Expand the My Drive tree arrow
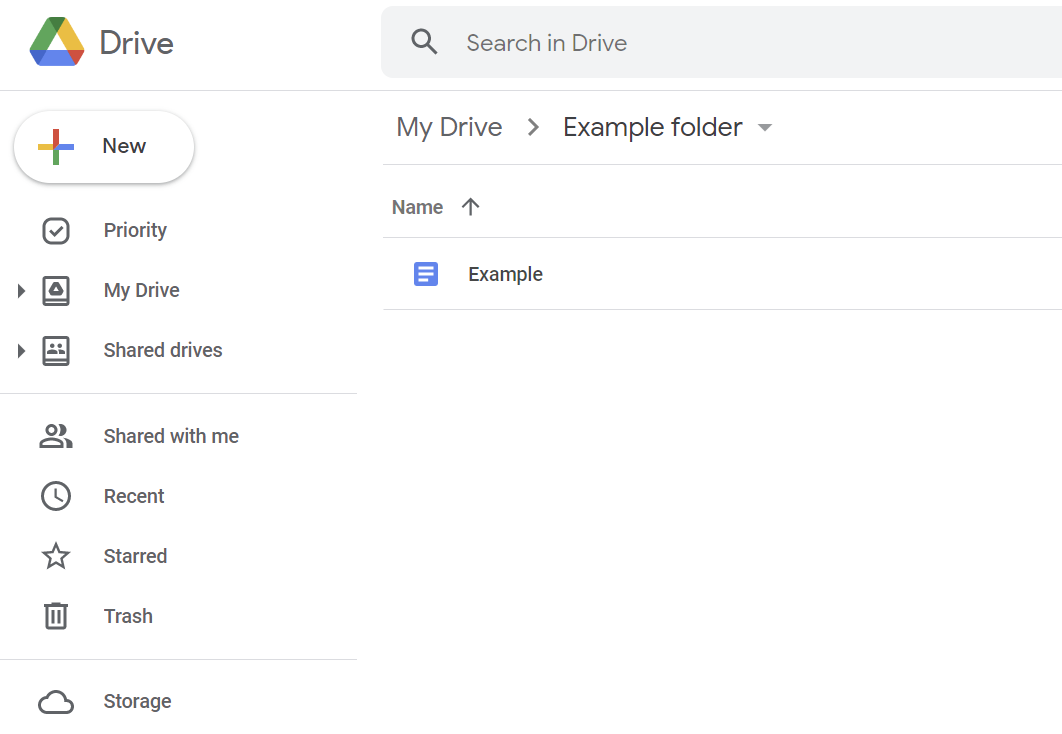Viewport: 1062px width, 734px height. (21, 291)
